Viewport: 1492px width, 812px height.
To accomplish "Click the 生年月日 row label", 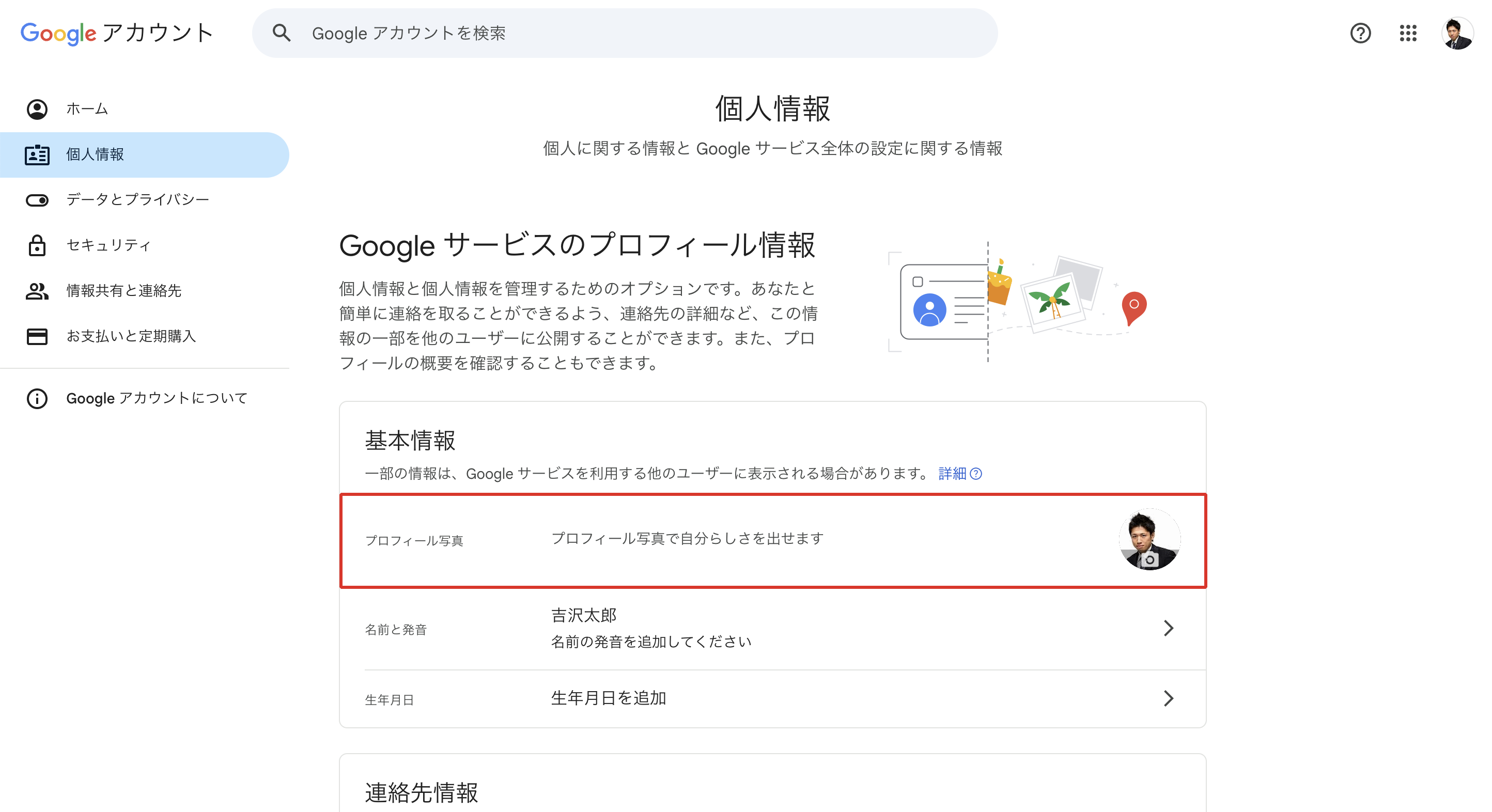I will (389, 699).
